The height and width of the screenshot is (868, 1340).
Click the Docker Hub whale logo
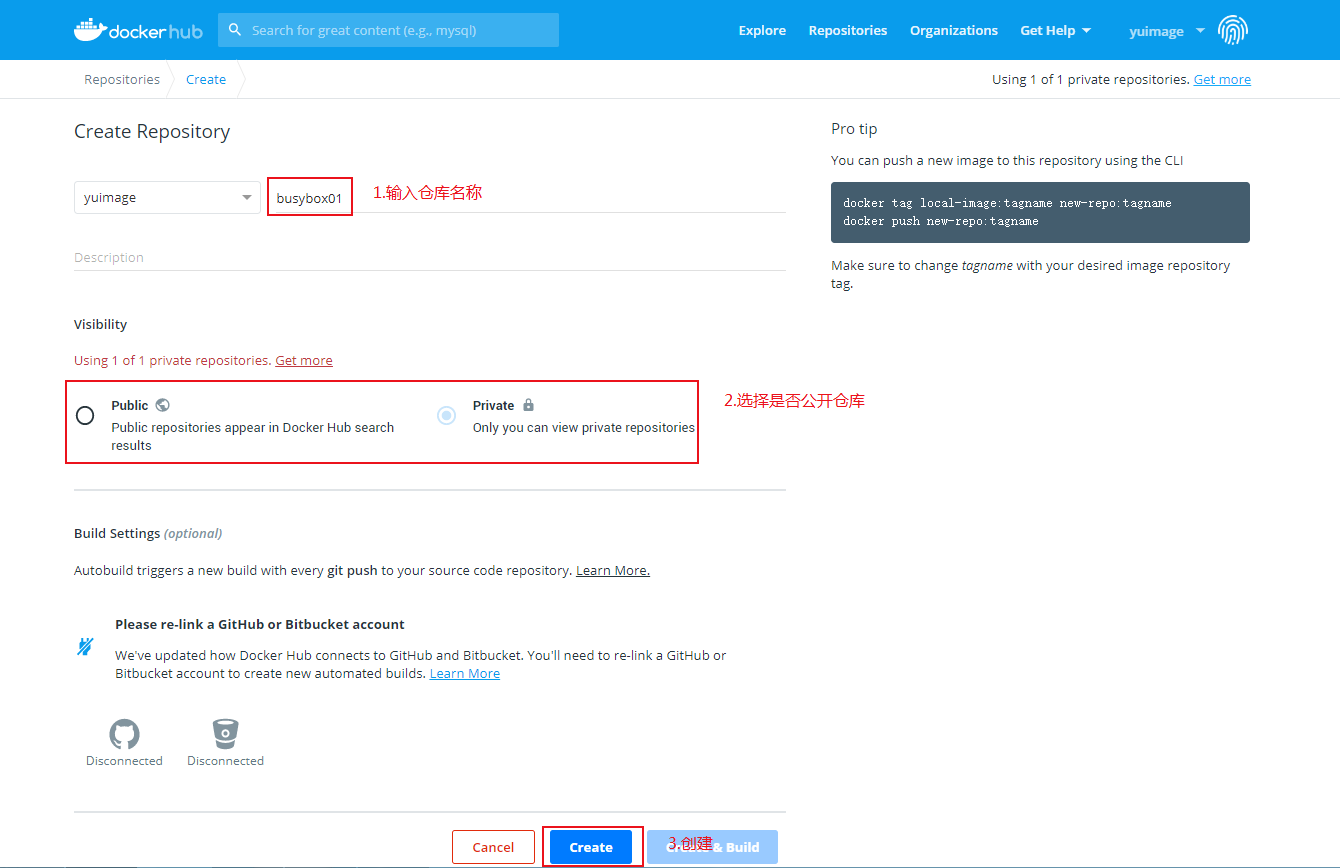(138, 30)
